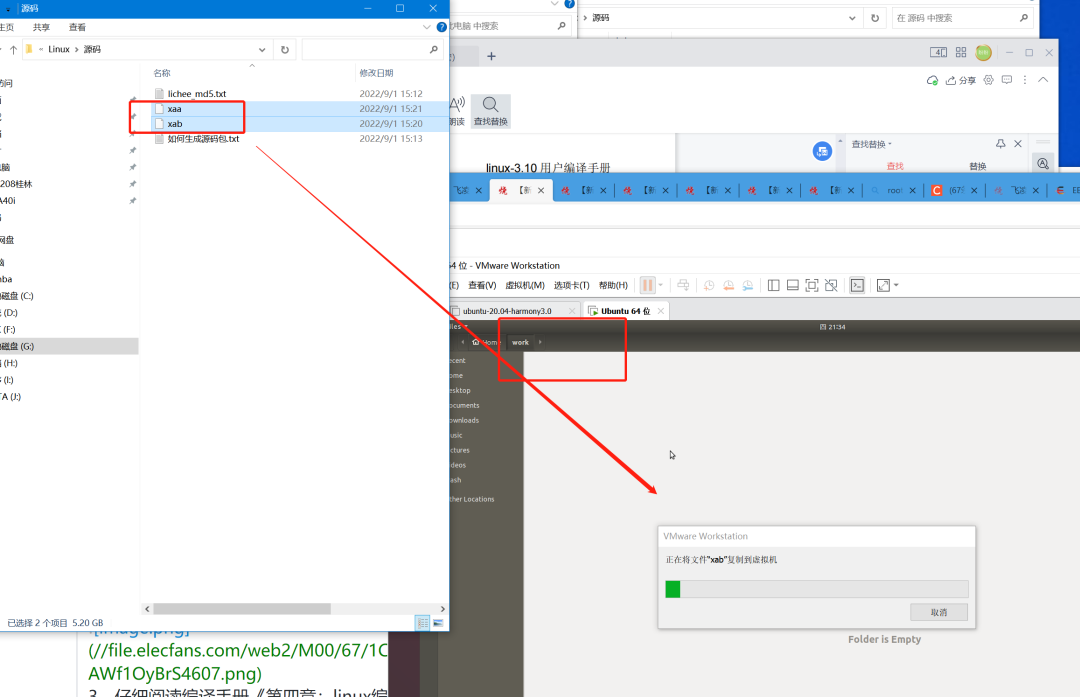Viewport: 1080px width, 697px height.
Task: Select drive (G:) in Explorer navigation pane
Action: [x=69, y=346]
